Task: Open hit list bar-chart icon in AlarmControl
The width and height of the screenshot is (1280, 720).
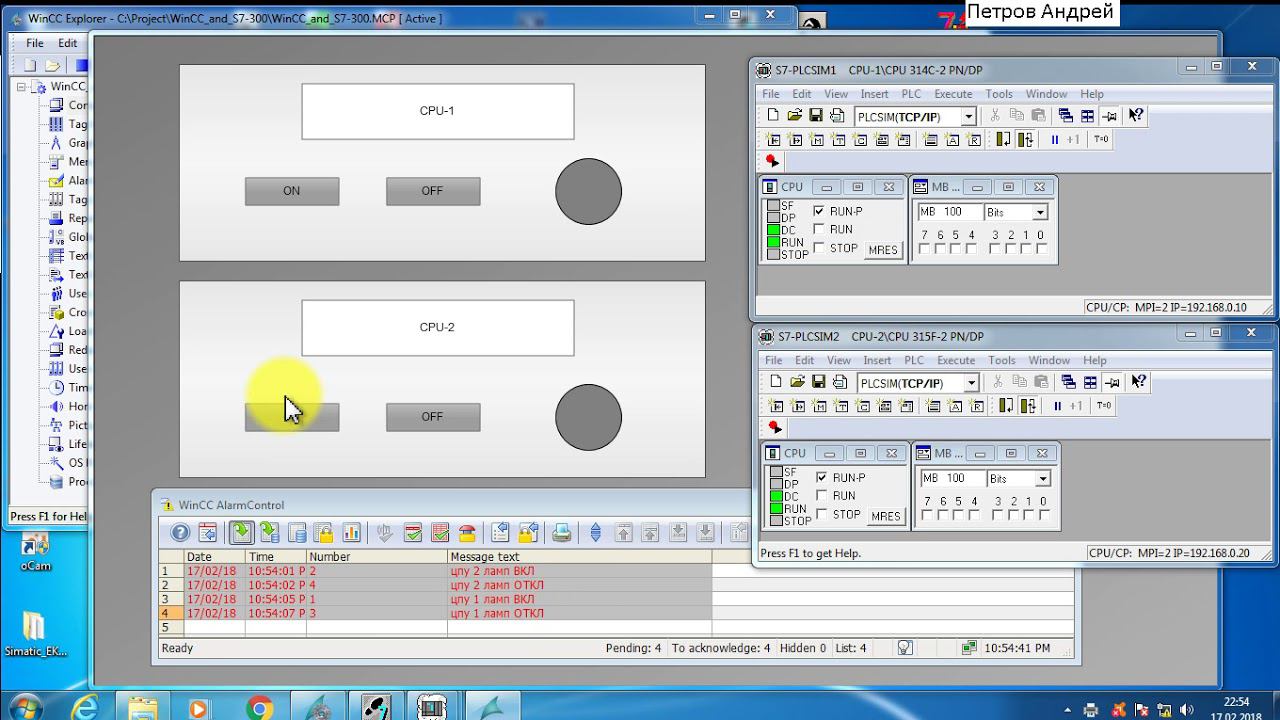Action: tap(351, 533)
